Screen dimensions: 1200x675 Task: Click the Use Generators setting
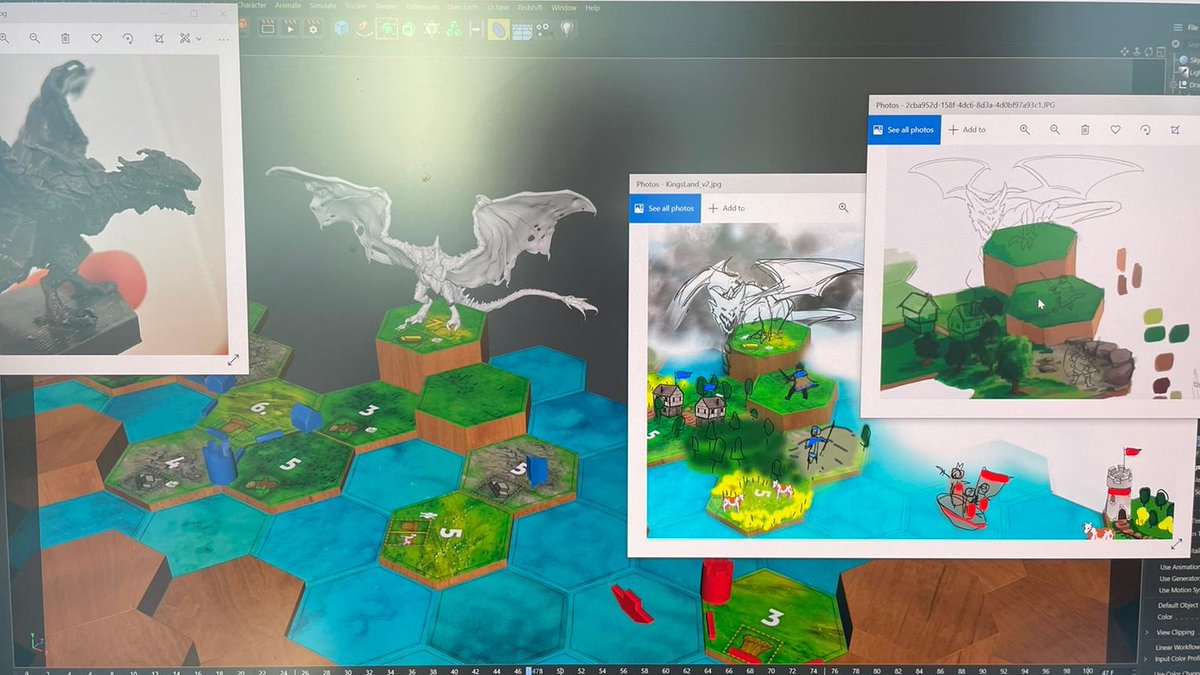pyautogui.click(x=1178, y=578)
